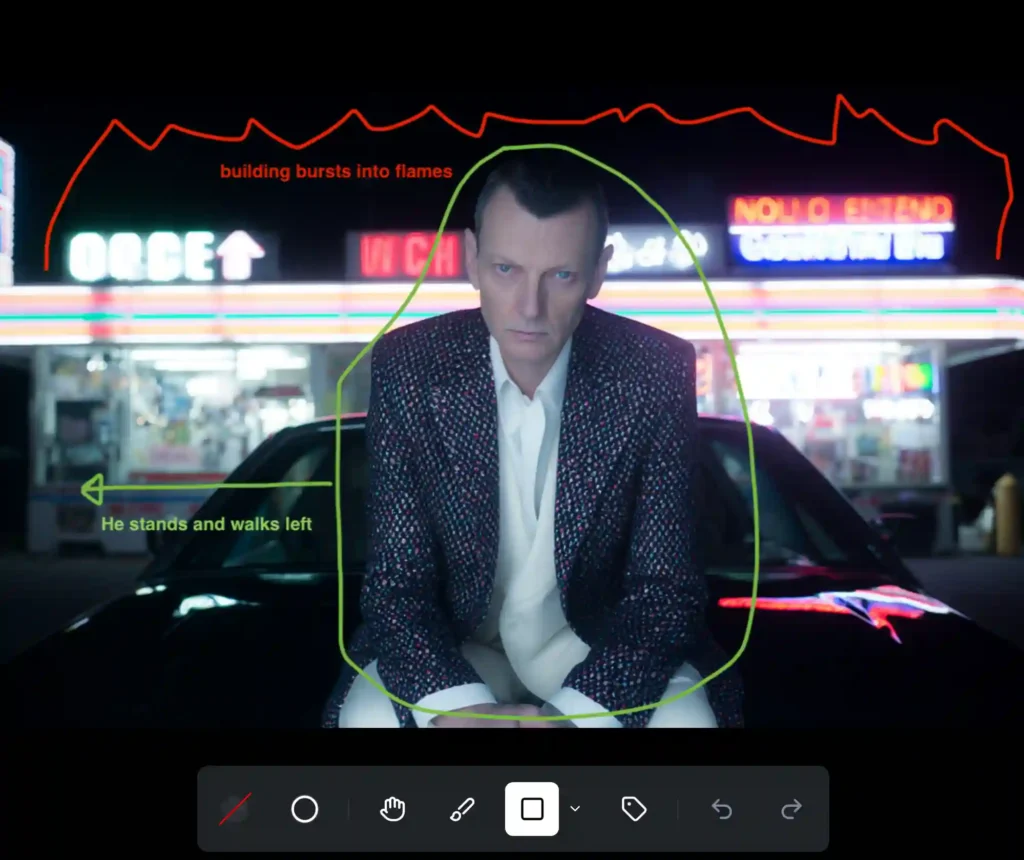Click the green arrow's arrowhead
This screenshot has height=860, width=1024.
coord(92,489)
